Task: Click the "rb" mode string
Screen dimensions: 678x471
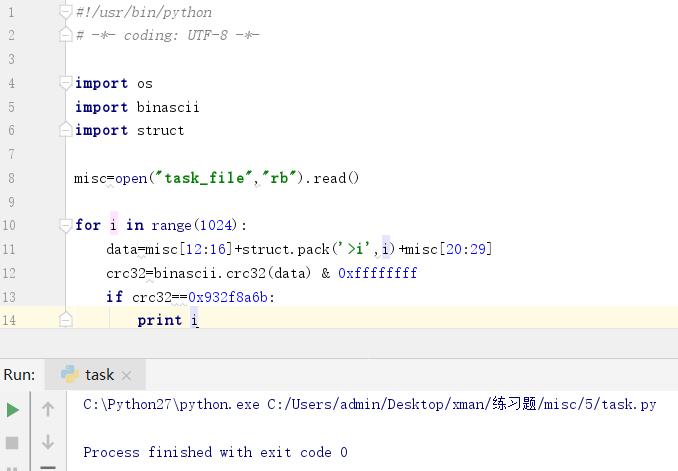Action: (x=279, y=178)
